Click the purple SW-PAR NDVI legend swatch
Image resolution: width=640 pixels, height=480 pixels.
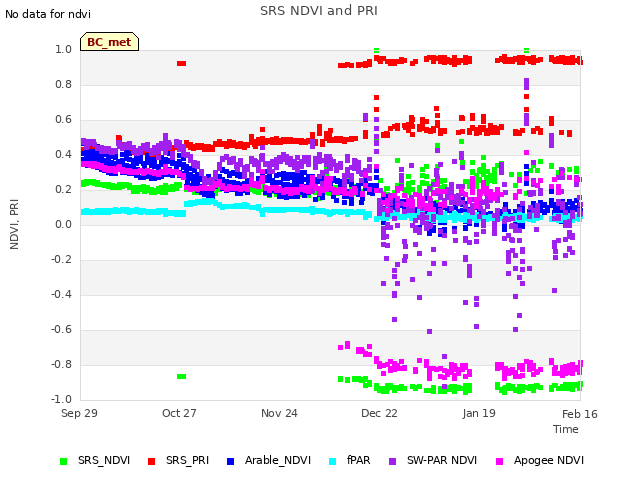pos(392,462)
